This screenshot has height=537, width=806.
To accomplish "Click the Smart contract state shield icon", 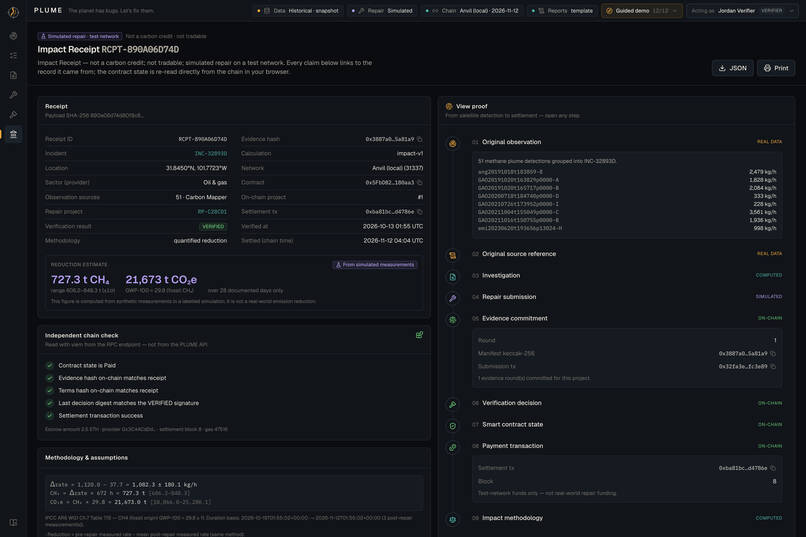I will pos(452,426).
